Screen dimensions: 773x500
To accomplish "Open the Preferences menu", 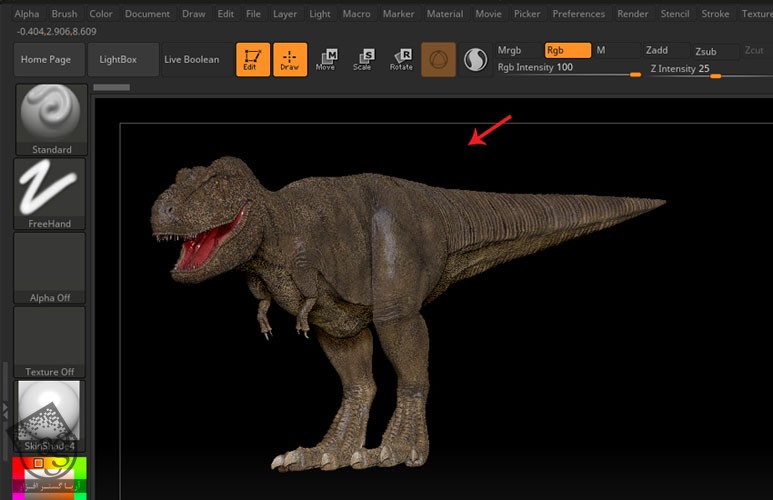I will (x=578, y=14).
